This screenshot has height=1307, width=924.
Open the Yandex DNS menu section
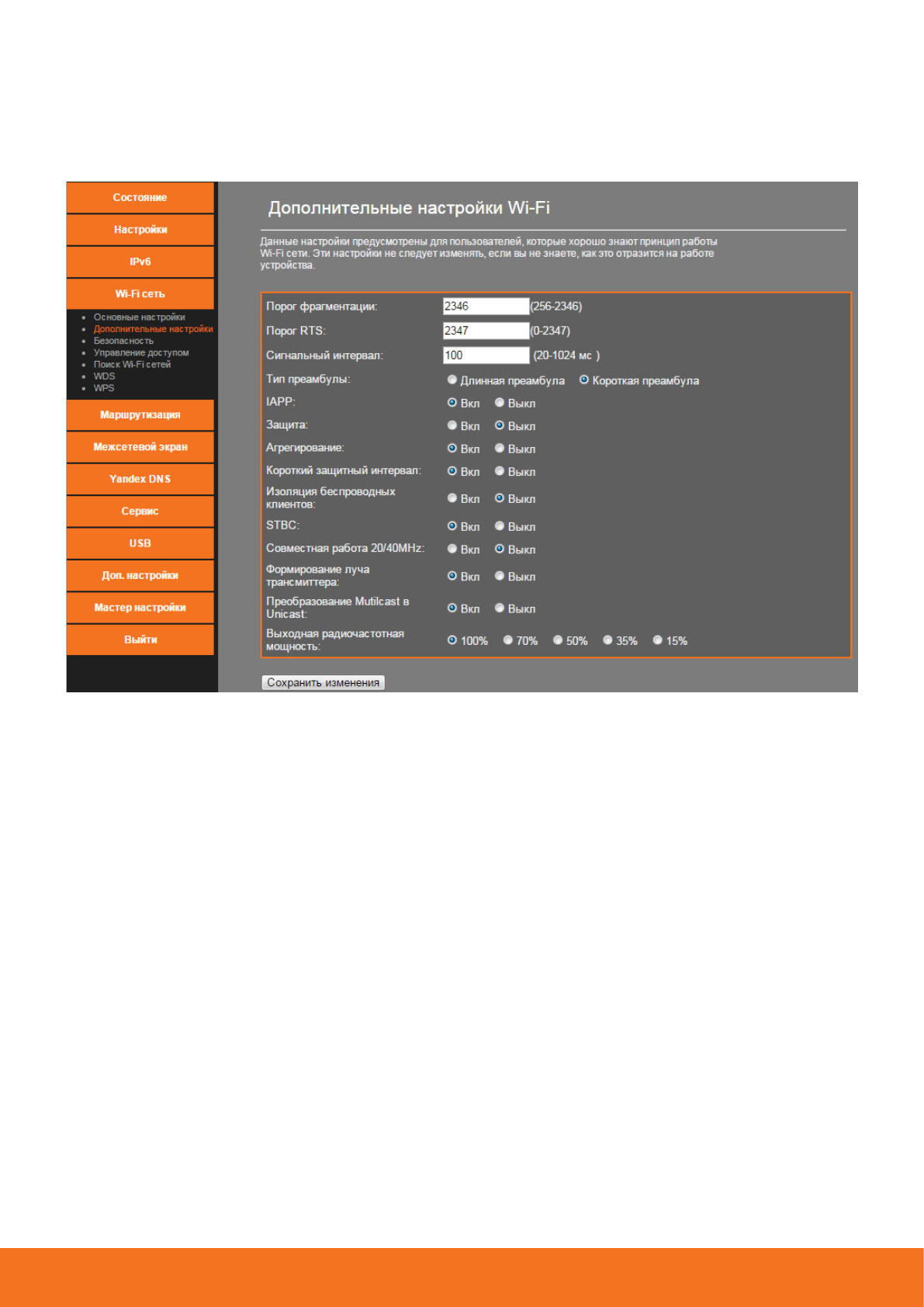pos(140,480)
